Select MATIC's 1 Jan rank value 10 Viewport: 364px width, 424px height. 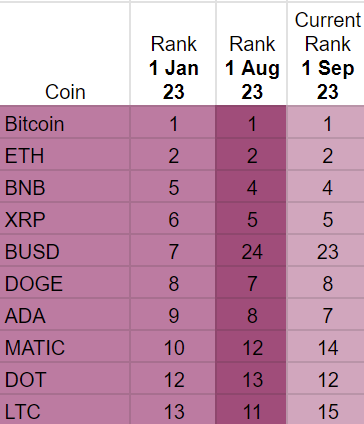(x=173, y=346)
